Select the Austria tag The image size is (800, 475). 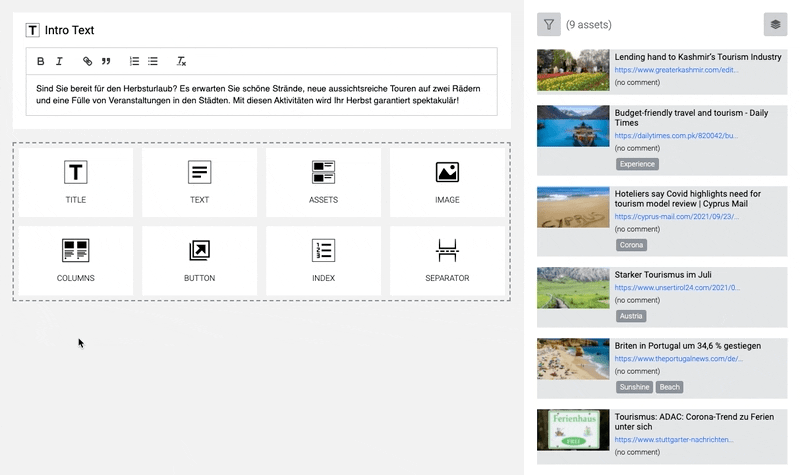tap(631, 316)
